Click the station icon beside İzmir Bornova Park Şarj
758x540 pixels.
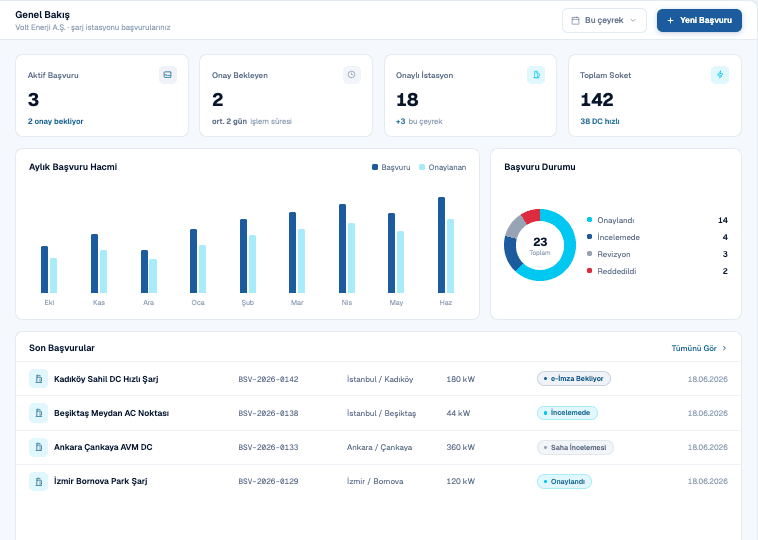coord(38,481)
